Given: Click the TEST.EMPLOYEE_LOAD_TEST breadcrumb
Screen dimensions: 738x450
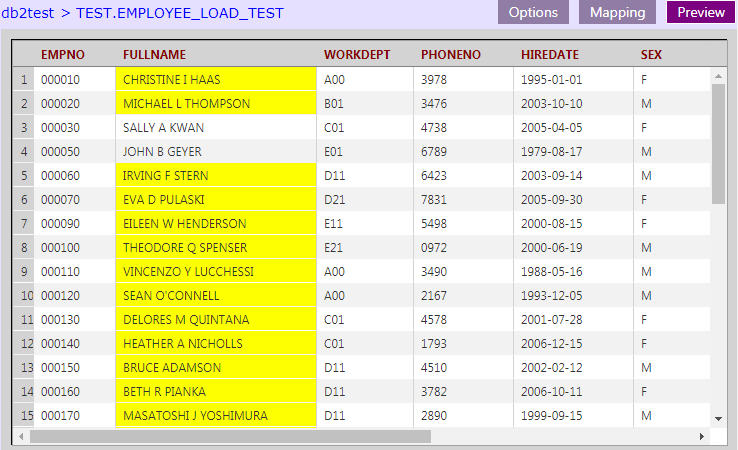Looking at the screenshot, I should point(180,13).
